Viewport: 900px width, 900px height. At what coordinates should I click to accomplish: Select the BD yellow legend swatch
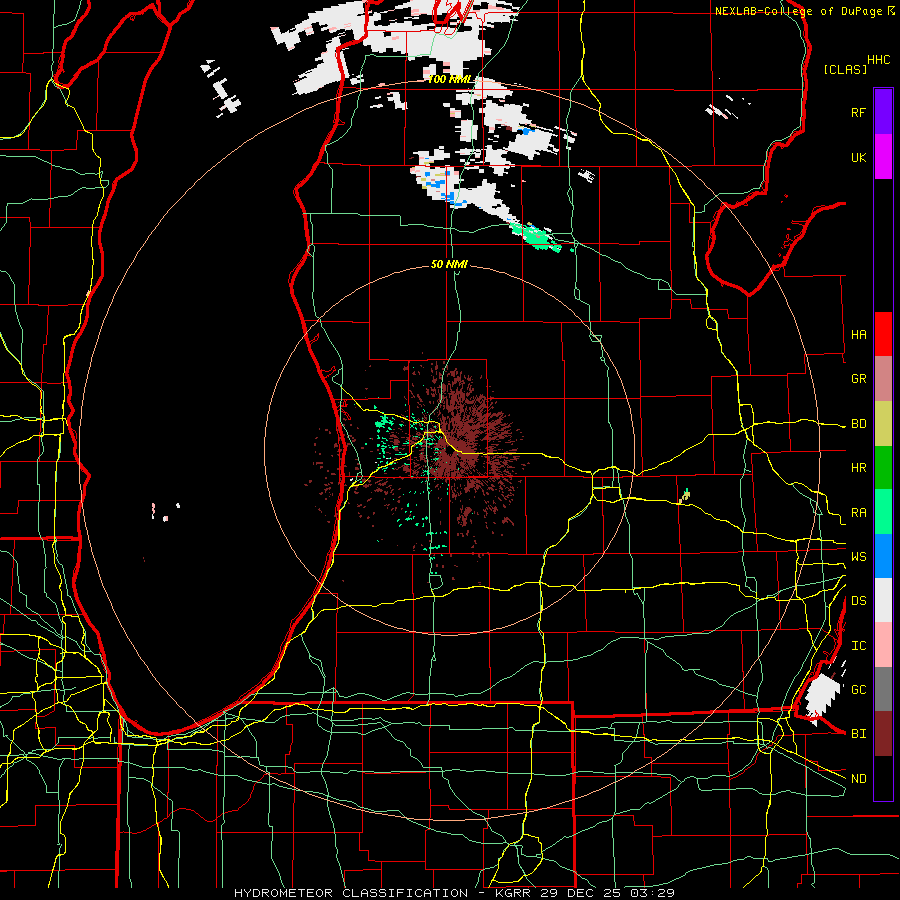pos(883,424)
